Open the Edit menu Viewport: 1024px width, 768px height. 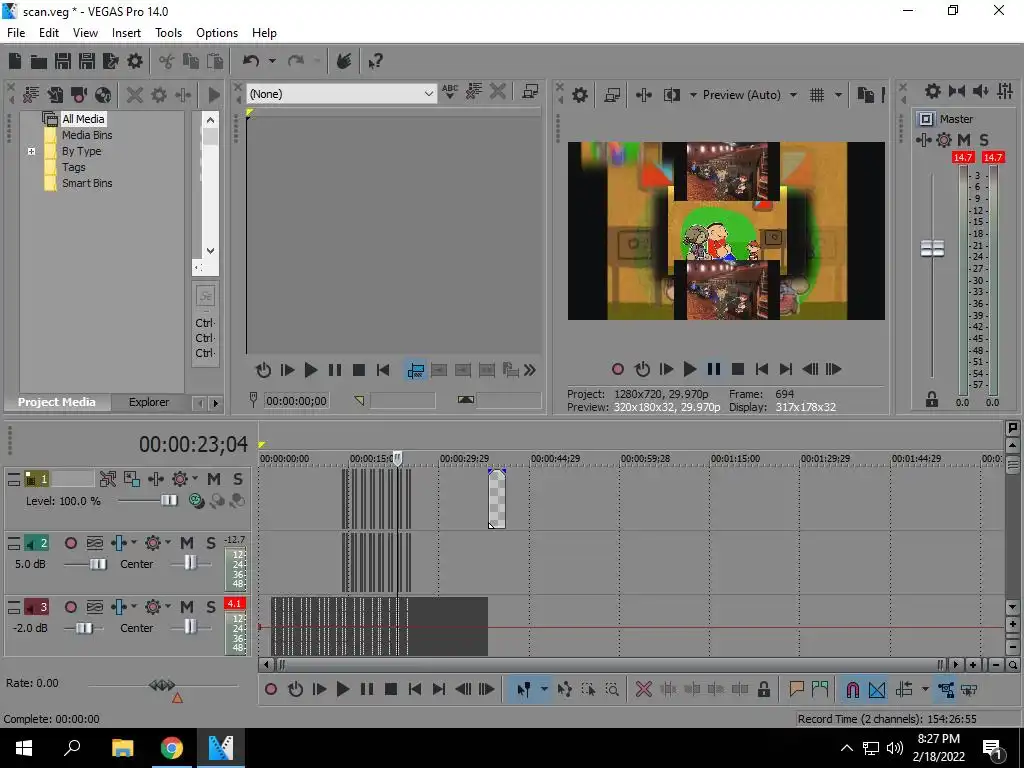coord(49,33)
